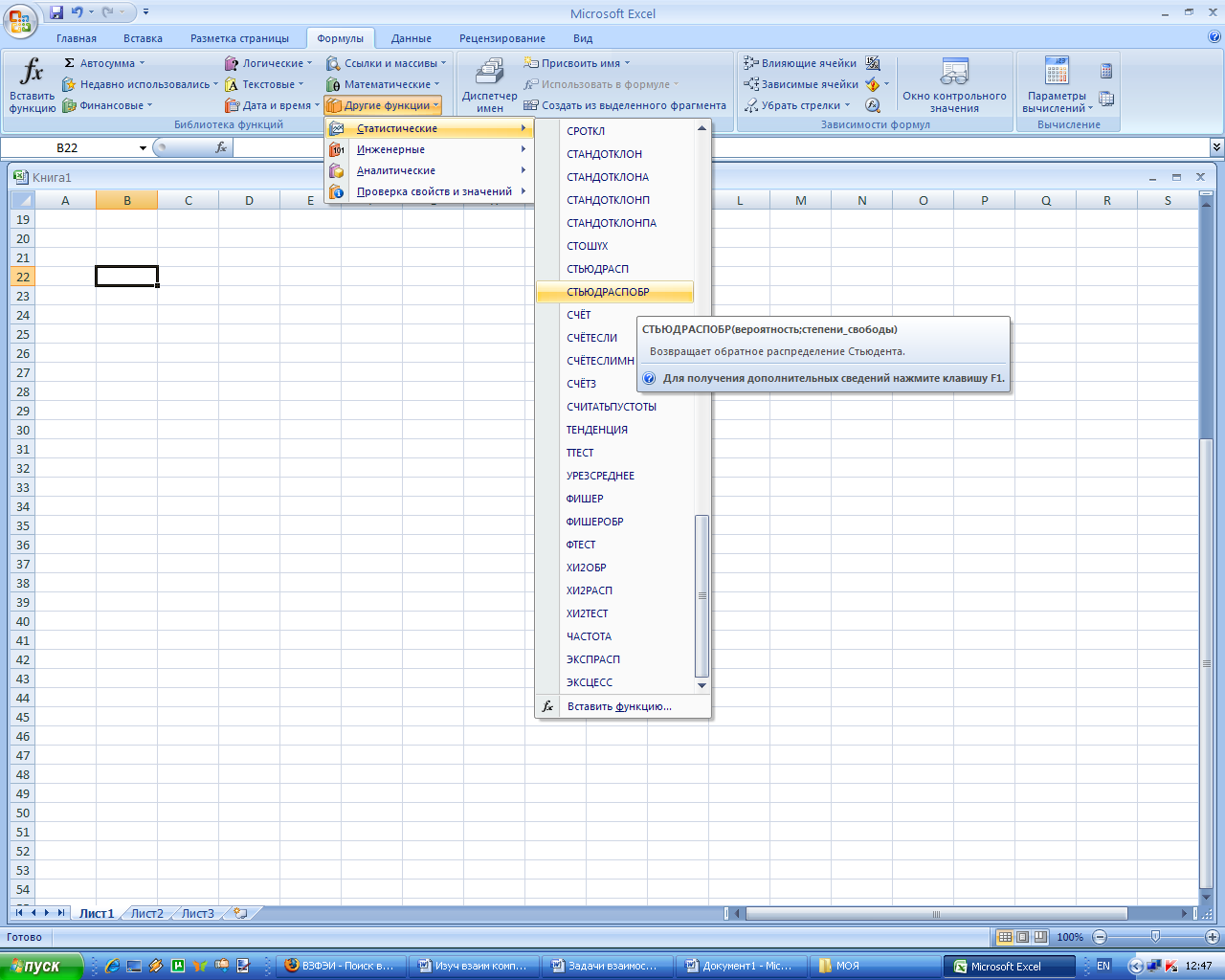
Task: Click the Excel Help question icon
Action: coord(1214,37)
